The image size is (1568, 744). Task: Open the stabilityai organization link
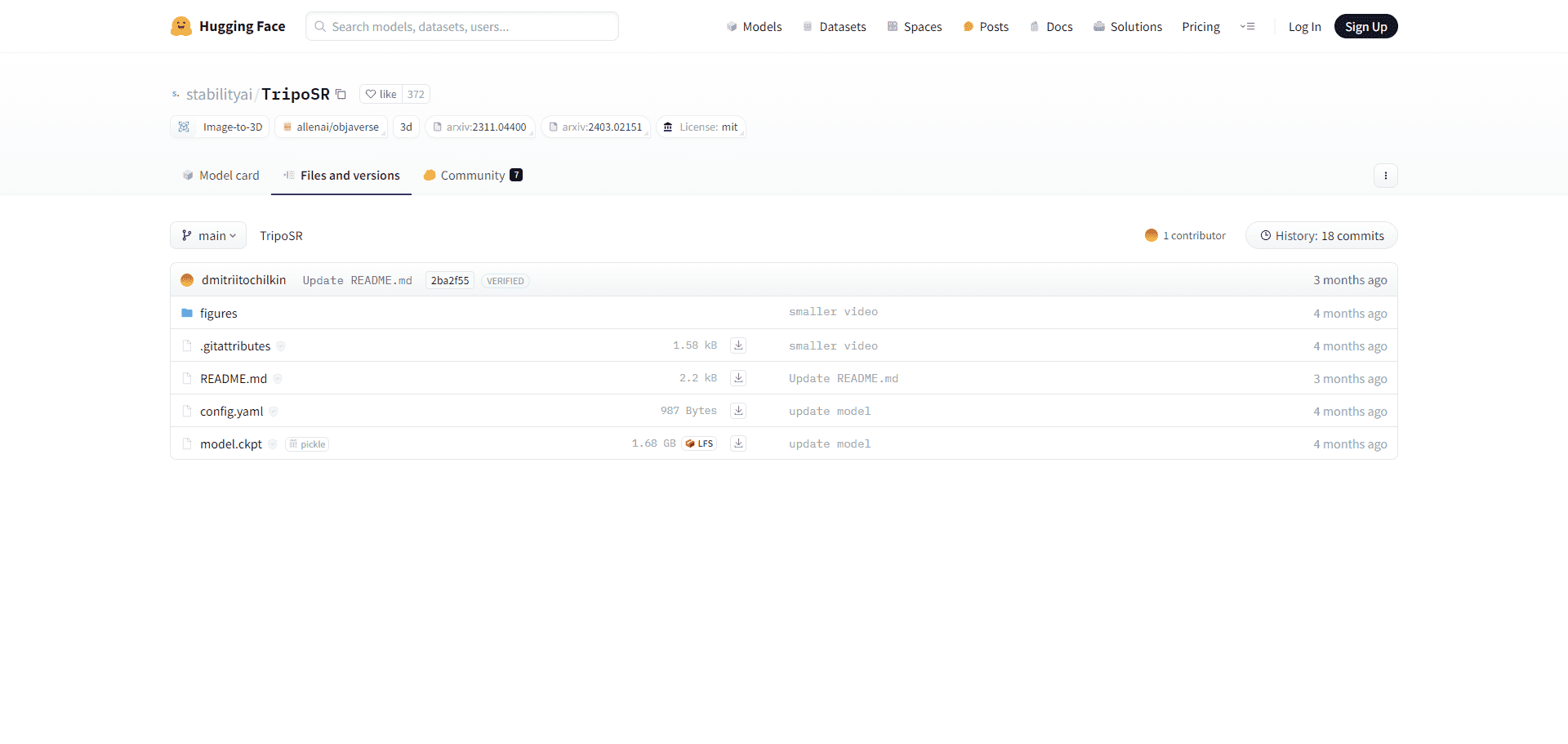219,94
